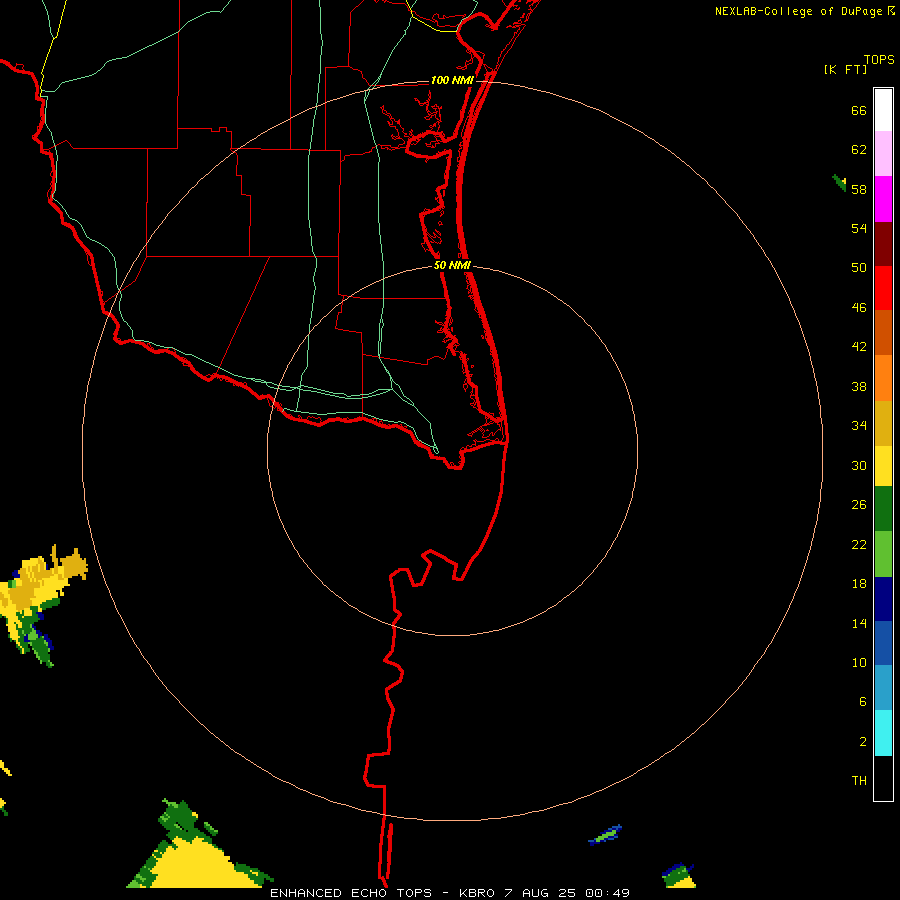
Task: Click the 38 legend value
Action: click(x=859, y=387)
